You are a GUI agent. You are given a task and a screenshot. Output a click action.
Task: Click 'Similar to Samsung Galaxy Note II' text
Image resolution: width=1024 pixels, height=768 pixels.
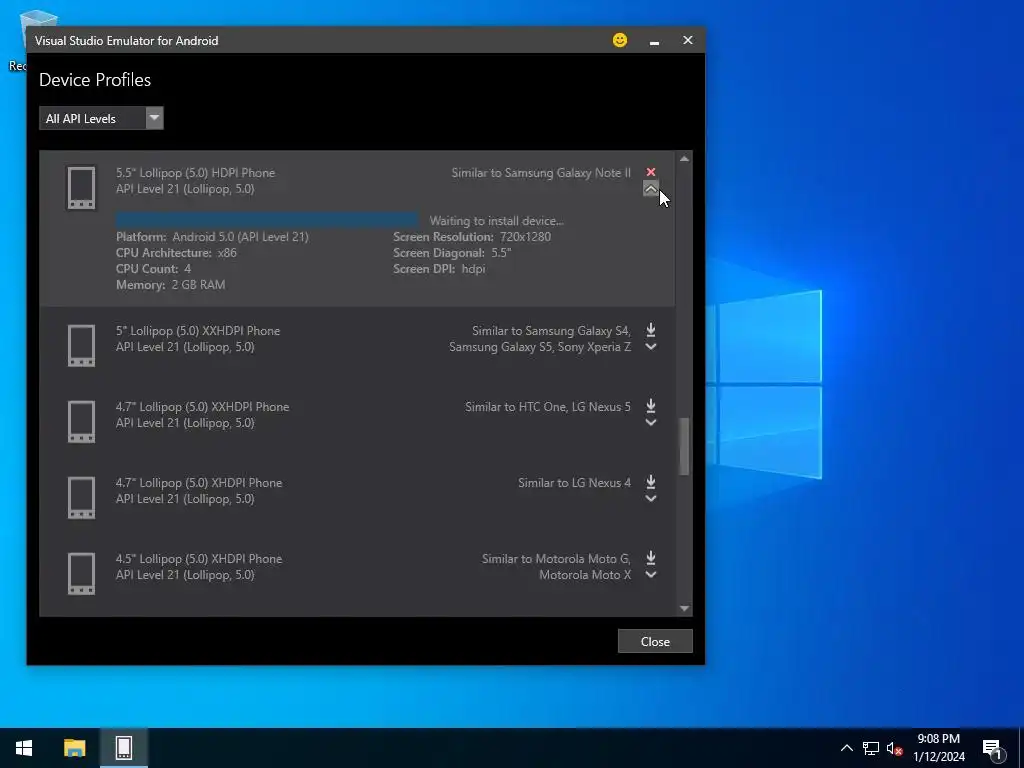pos(541,172)
